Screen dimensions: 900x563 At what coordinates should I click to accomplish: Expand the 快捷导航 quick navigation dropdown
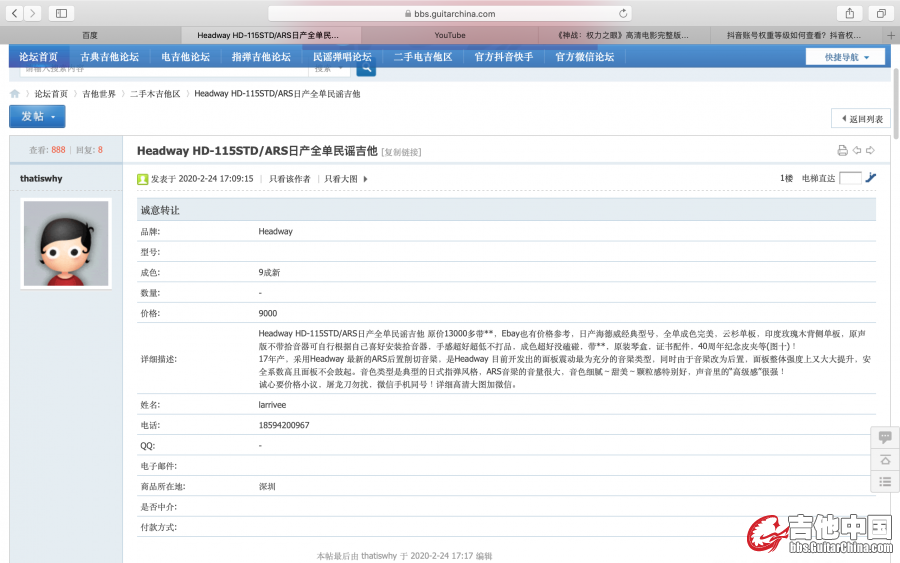pyautogui.click(x=845, y=57)
